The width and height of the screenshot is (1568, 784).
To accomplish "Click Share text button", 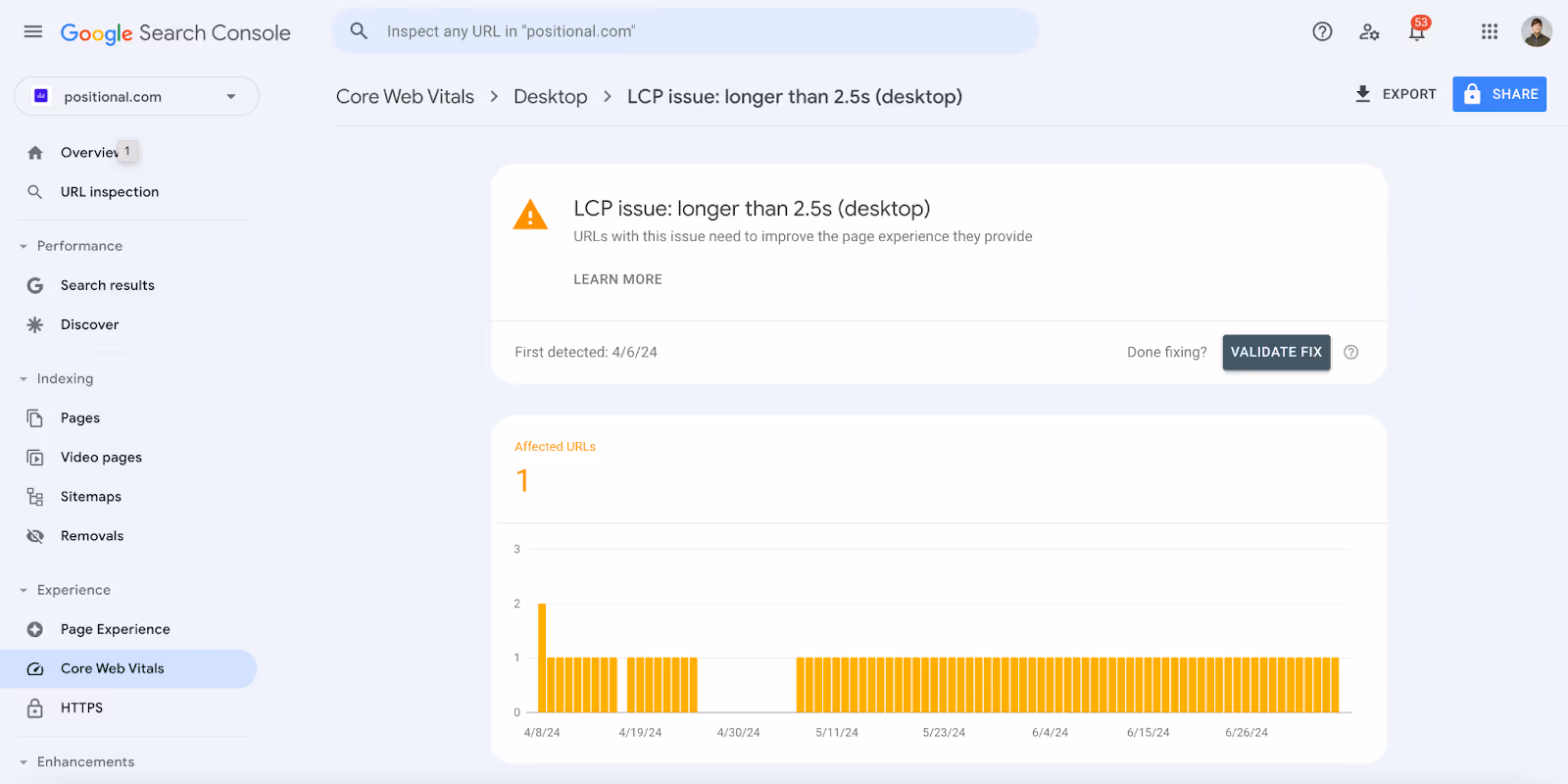I will (x=1515, y=94).
